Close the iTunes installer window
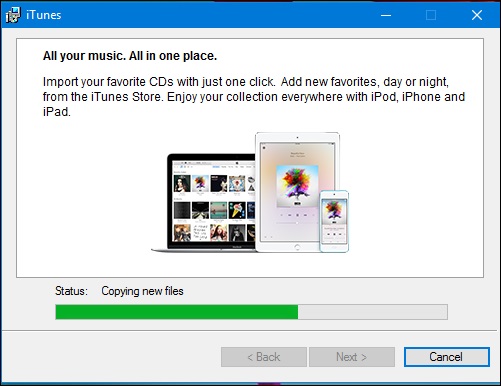Screen dimensions: 501x386 (477, 15)
